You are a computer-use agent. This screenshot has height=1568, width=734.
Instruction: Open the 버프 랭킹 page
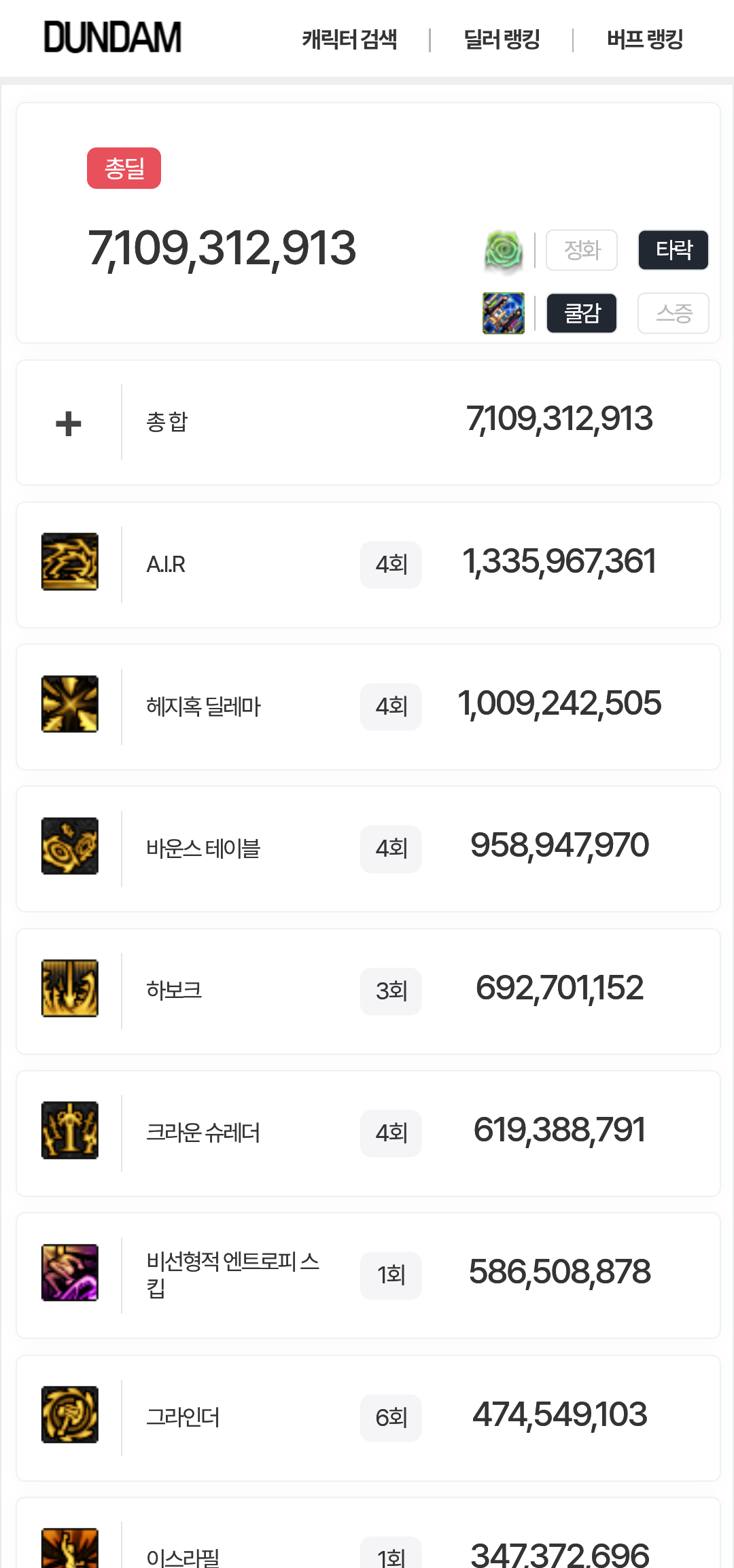point(644,39)
